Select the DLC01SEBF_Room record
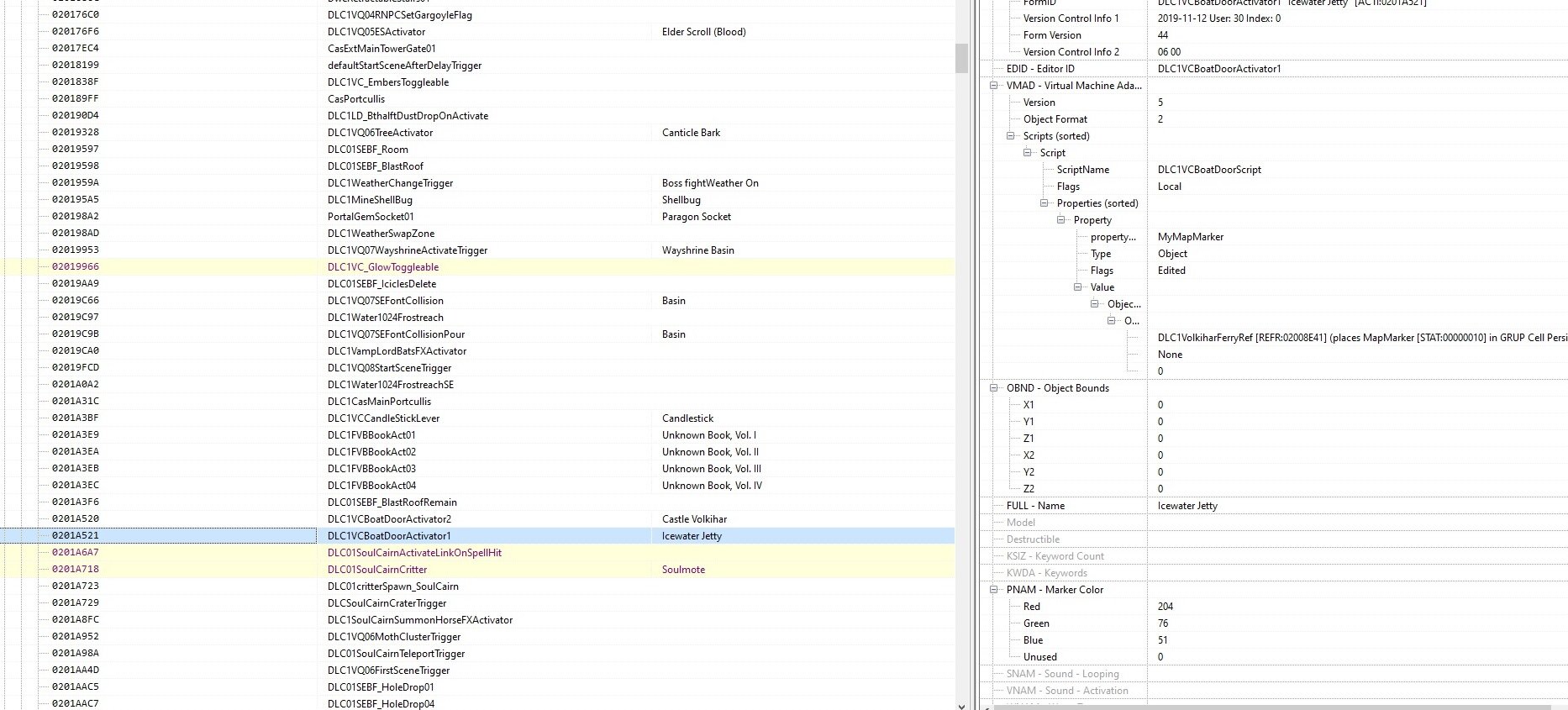This screenshot has height=710, width=1568. pyautogui.click(x=477, y=150)
